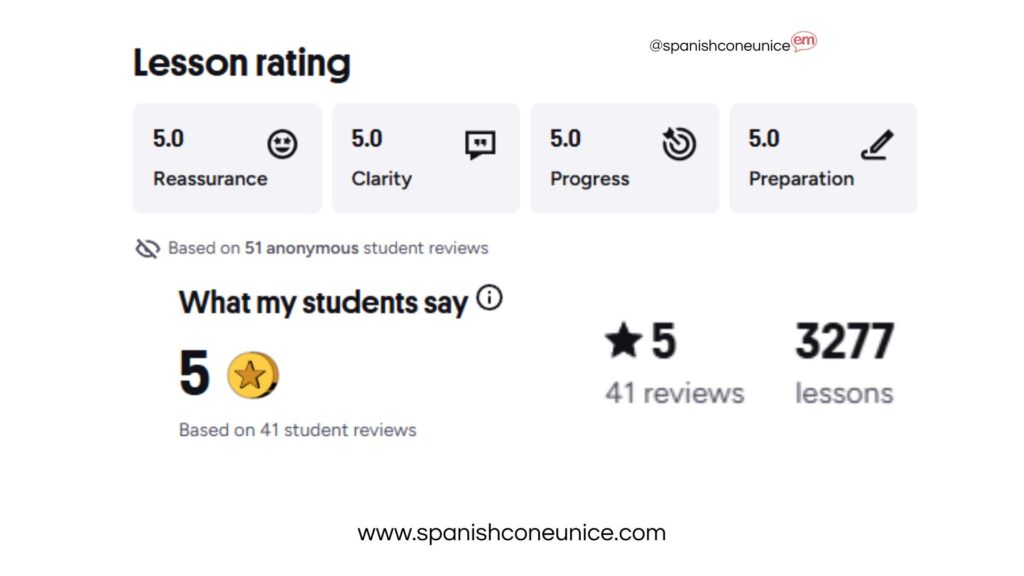Click the Reassurance smiley face icon

(x=282, y=145)
